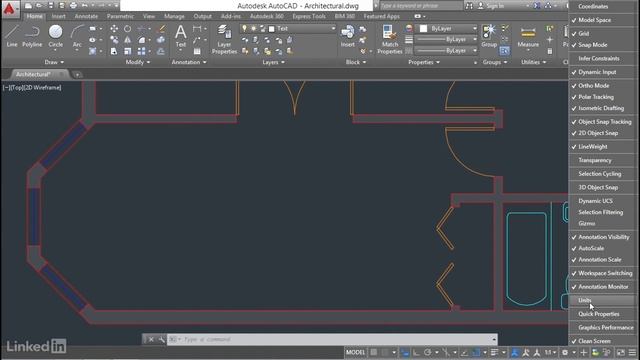
Task: Open the Text layer dropdown
Action: coord(333,29)
